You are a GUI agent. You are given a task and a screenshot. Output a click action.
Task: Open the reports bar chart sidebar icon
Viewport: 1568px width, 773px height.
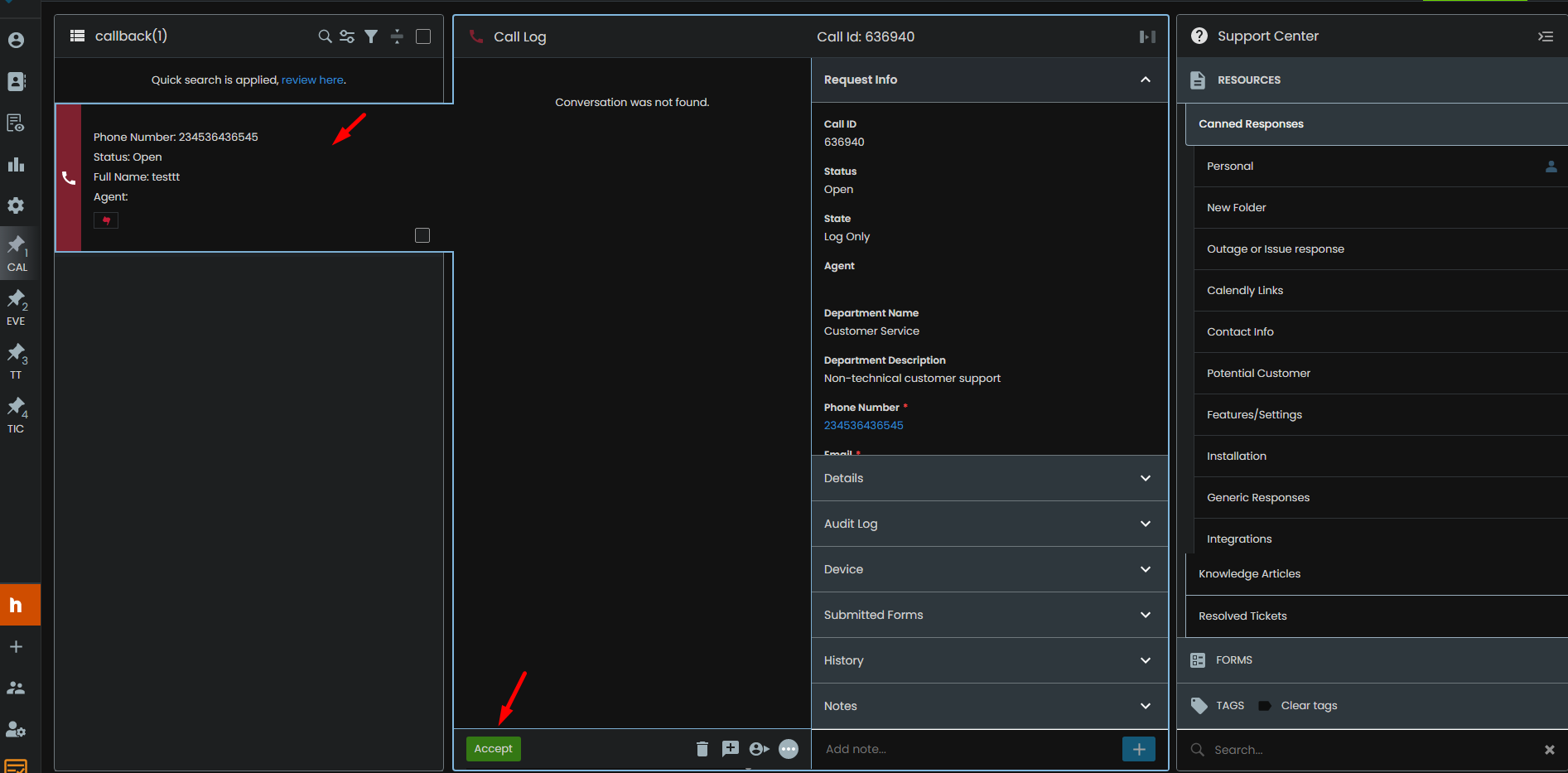click(x=16, y=164)
